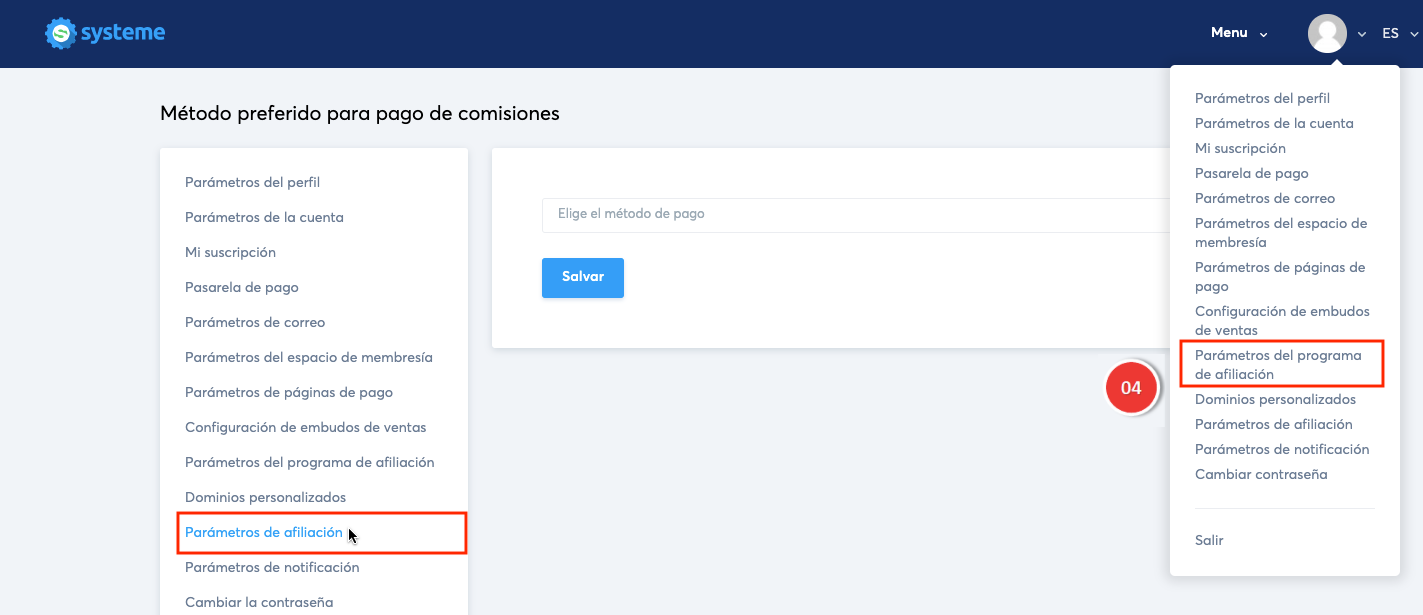1423x615 pixels.
Task: Select Salir in the account menu
Action: tap(1208, 540)
